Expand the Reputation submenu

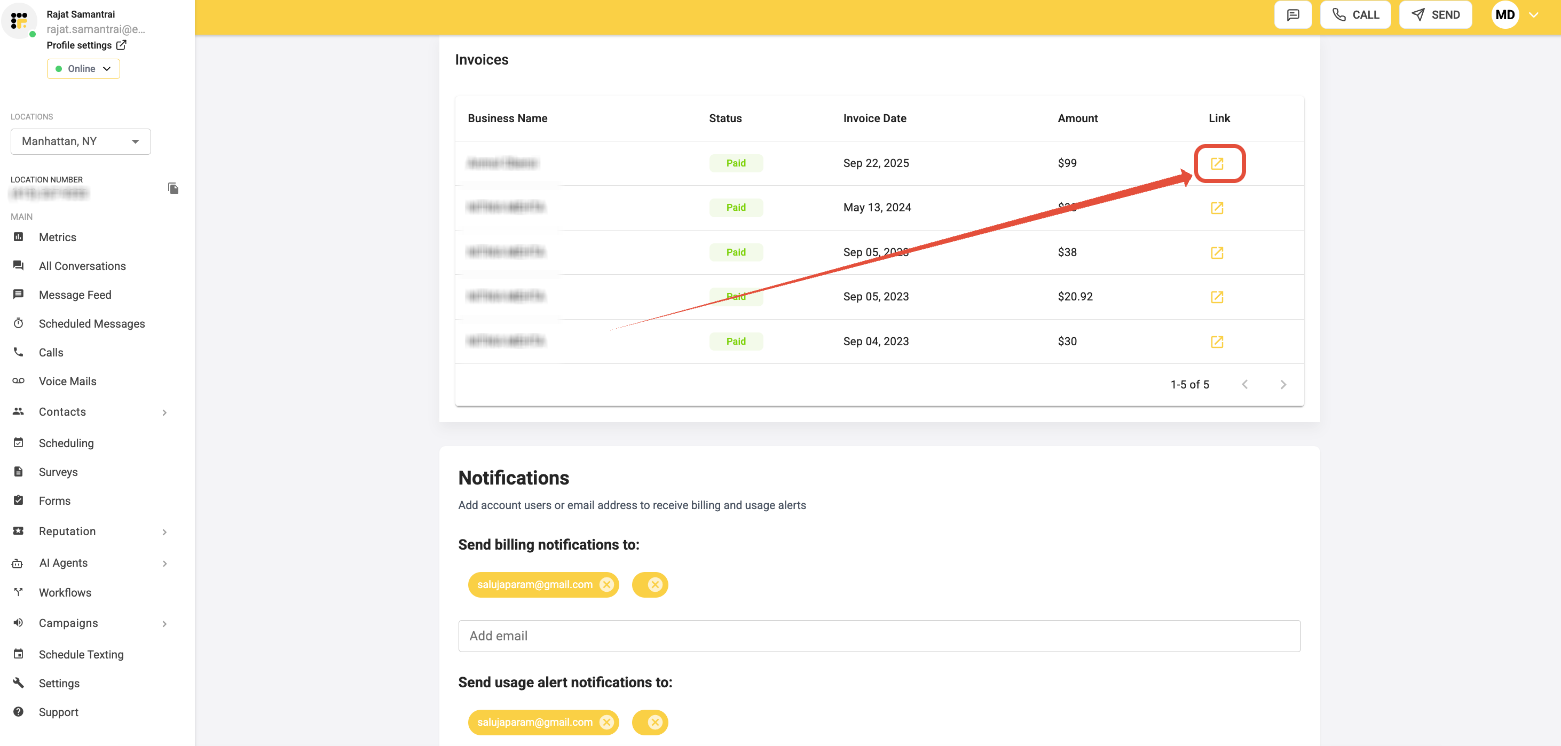click(x=164, y=532)
